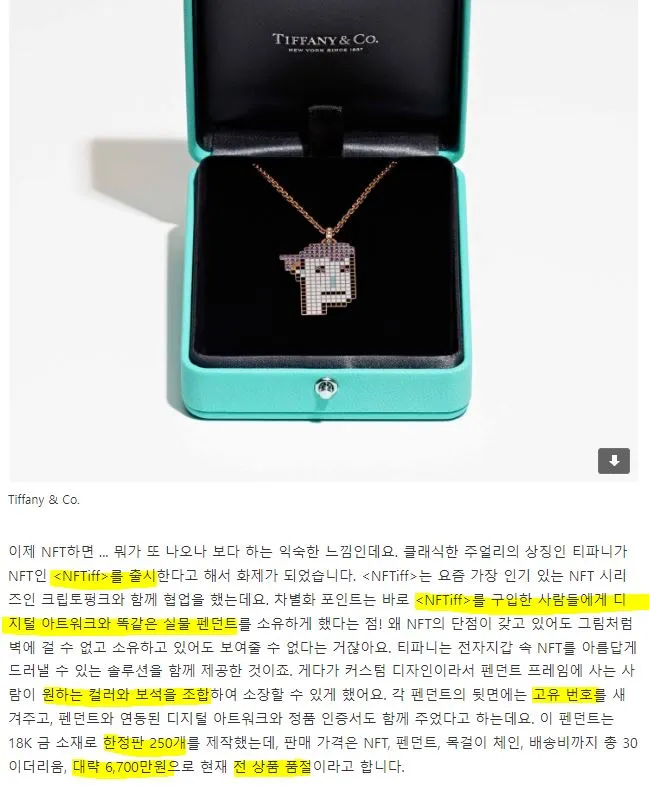Click the download arrow icon on the photo
The height and width of the screenshot is (787, 649).
click(613, 460)
